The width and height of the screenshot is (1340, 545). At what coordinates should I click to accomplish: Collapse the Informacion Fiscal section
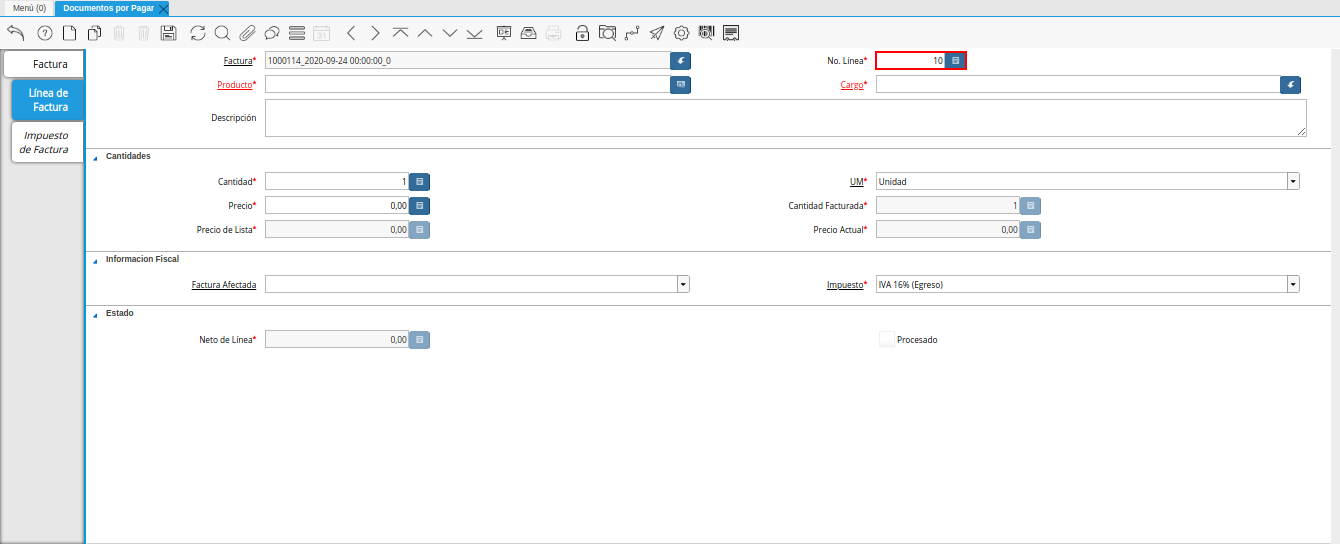(95, 260)
